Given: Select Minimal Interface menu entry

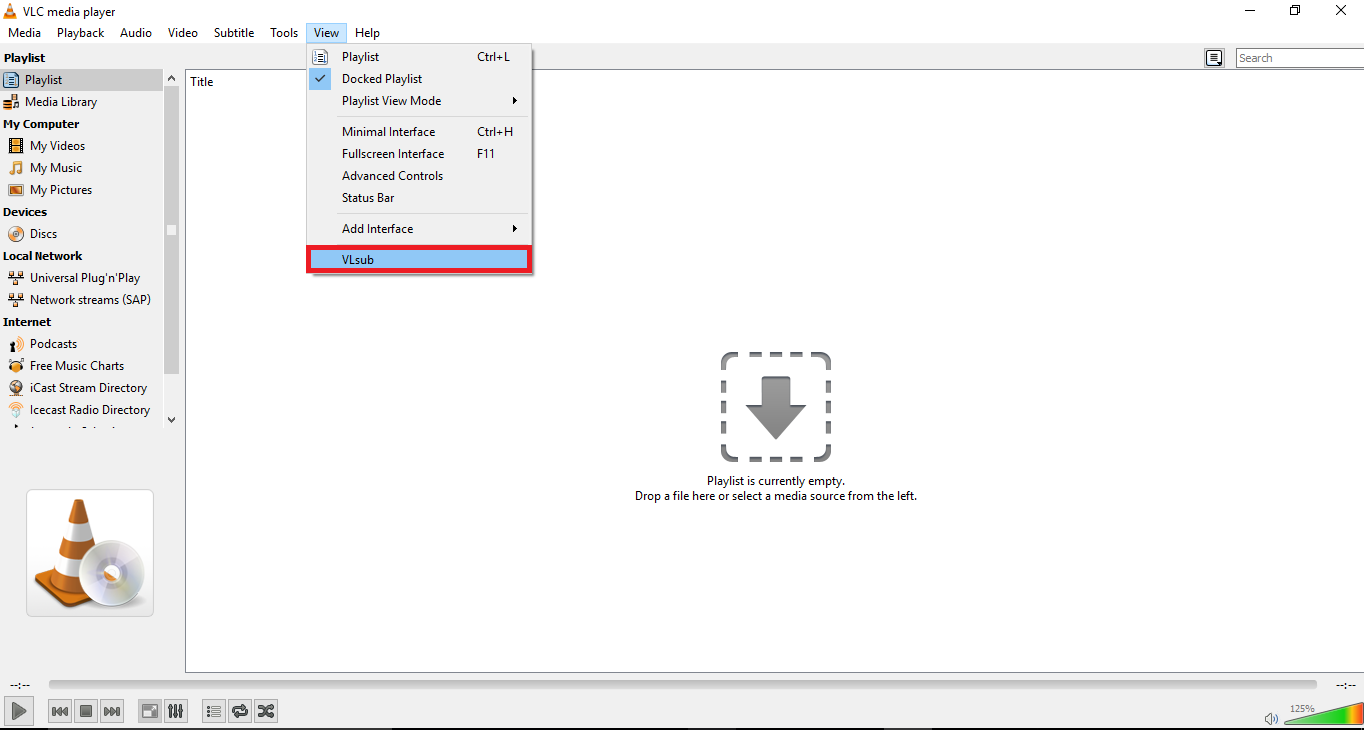Looking at the screenshot, I should (x=419, y=132).
